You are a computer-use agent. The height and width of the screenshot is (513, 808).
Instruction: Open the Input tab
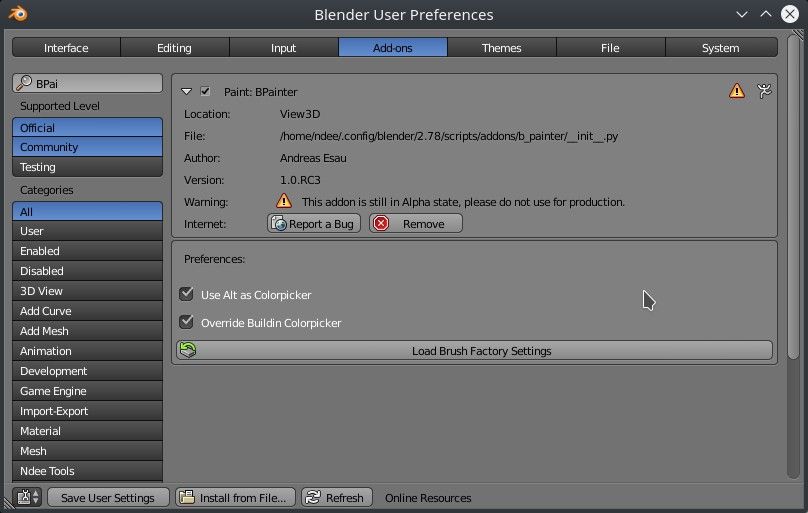pos(283,48)
